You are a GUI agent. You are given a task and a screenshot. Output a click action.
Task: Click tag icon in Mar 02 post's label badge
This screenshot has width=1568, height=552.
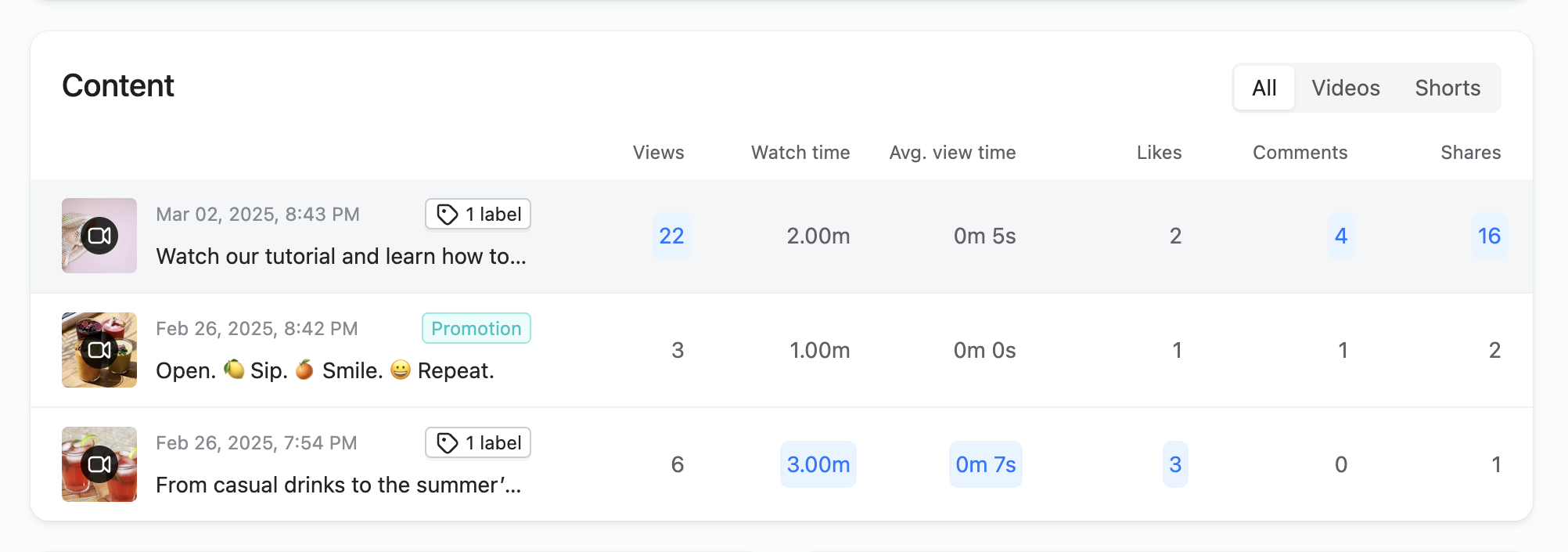tap(447, 215)
